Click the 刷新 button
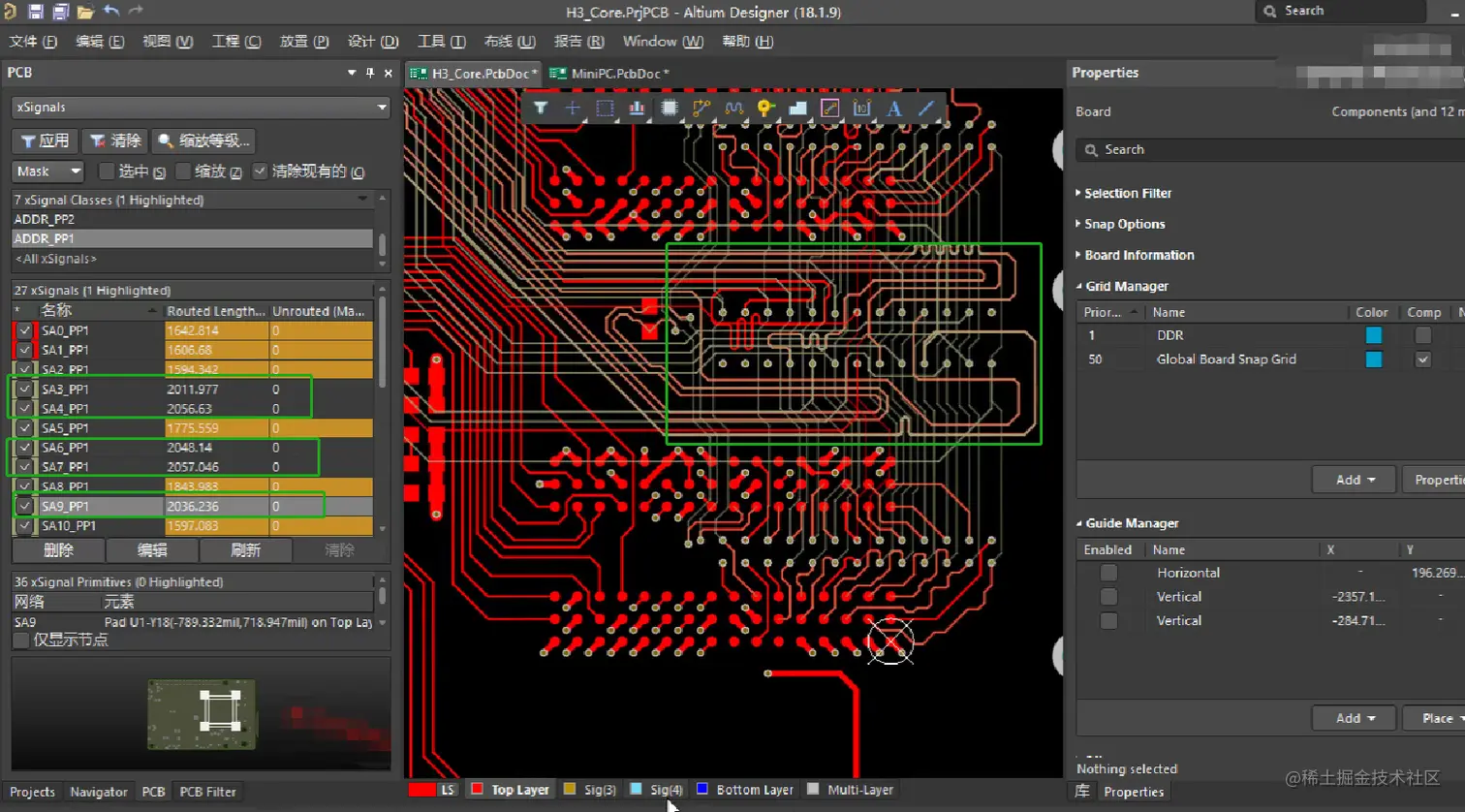This screenshot has height=812, width=1465. 245,550
